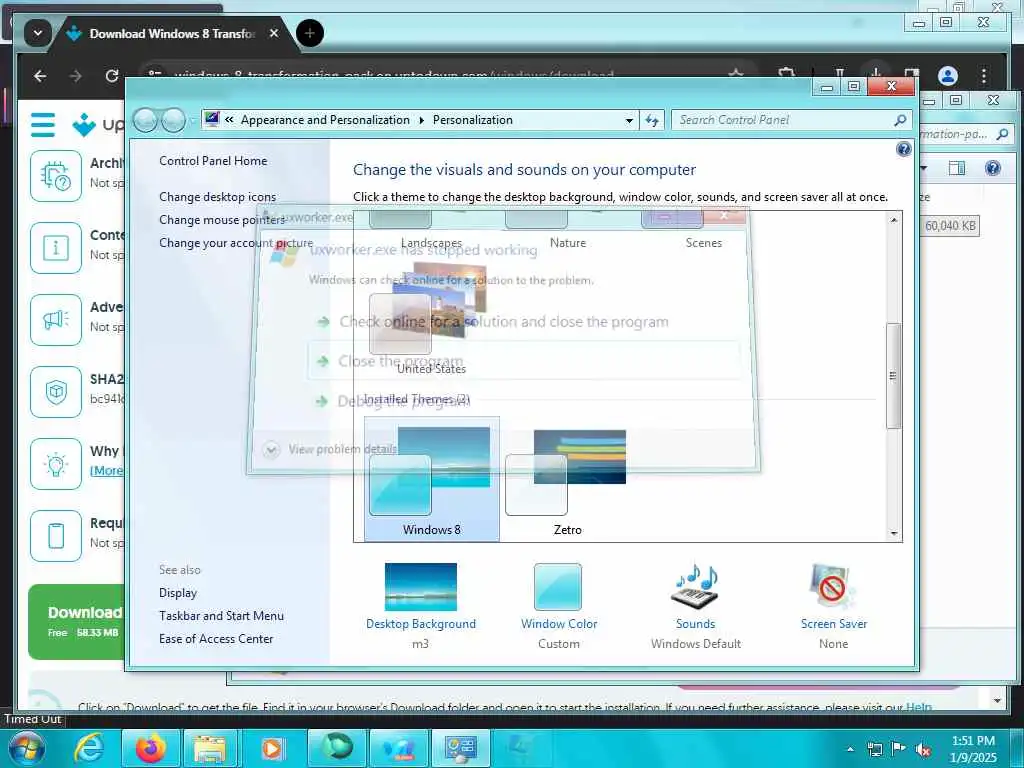Open Appearance and Personalization breadcrumb
The width and height of the screenshot is (1024, 768).
325,120
